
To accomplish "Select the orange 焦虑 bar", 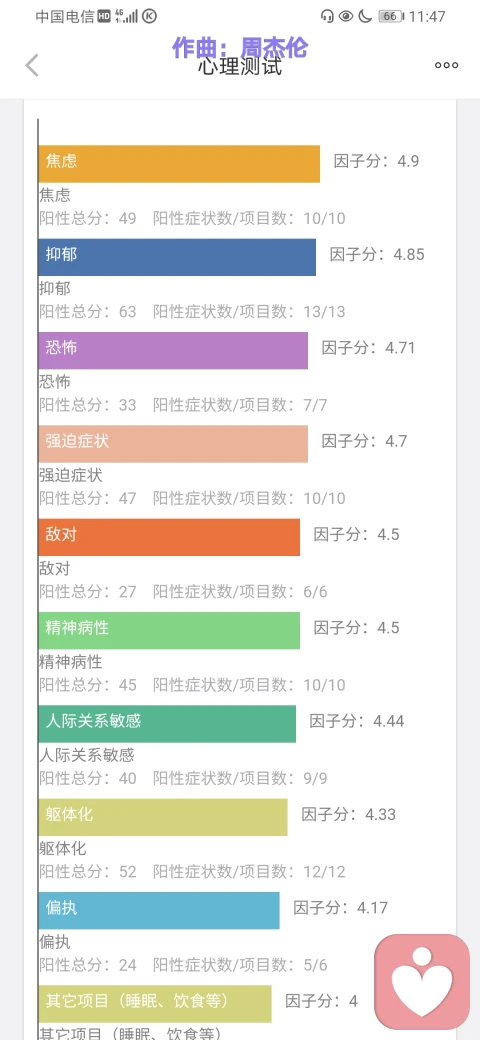I will pyautogui.click(x=179, y=164).
